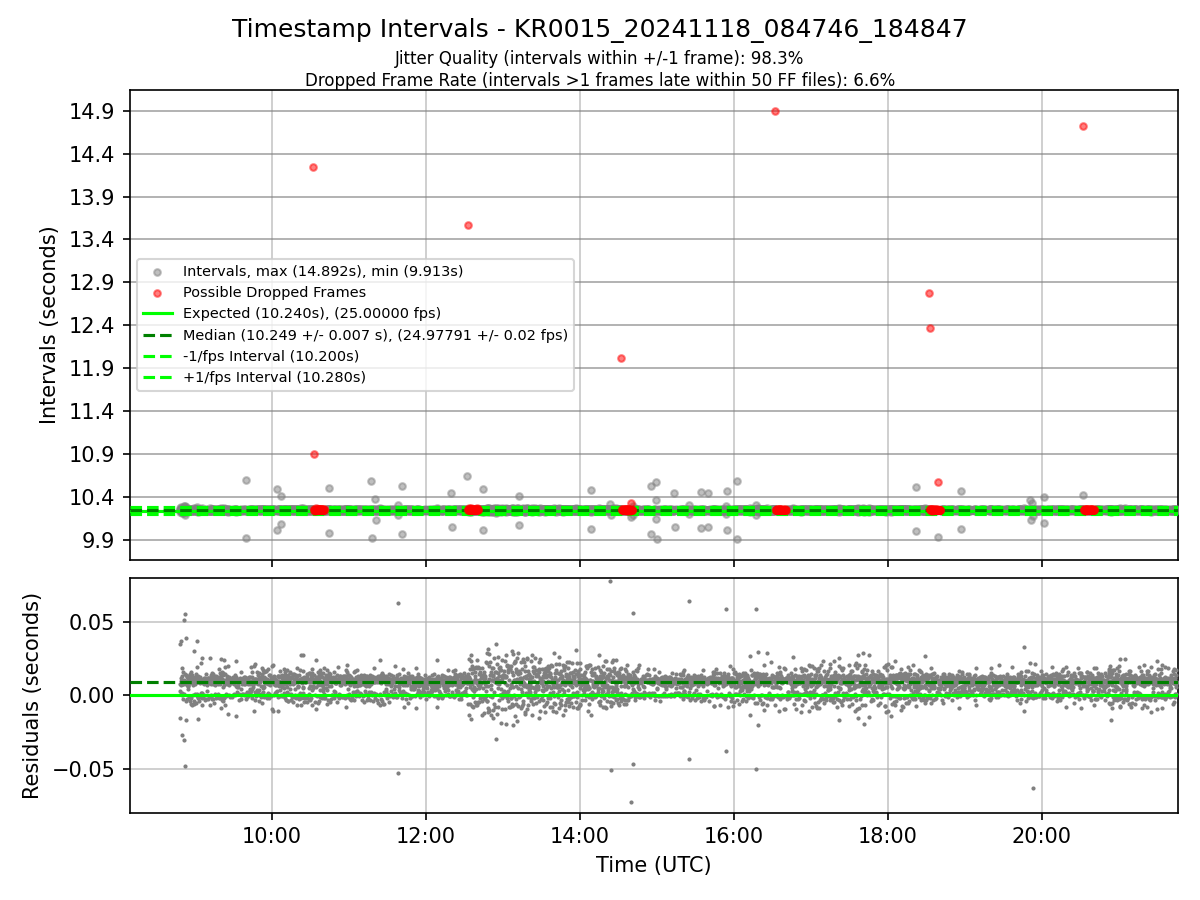Click the '13.4' y-axis tick label

tap(91, 240)
